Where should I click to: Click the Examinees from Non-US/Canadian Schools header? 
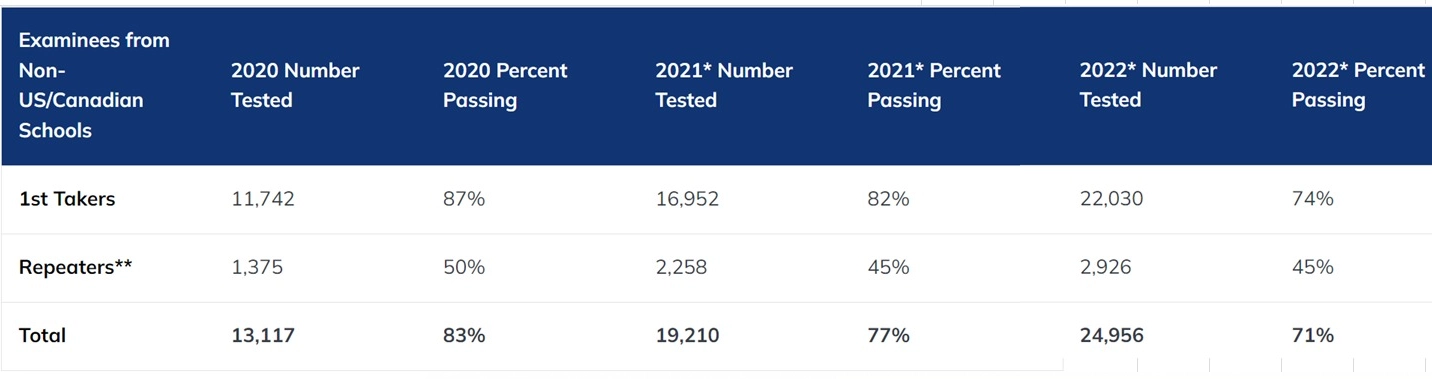pyautogui.click(x=94, y=85)
